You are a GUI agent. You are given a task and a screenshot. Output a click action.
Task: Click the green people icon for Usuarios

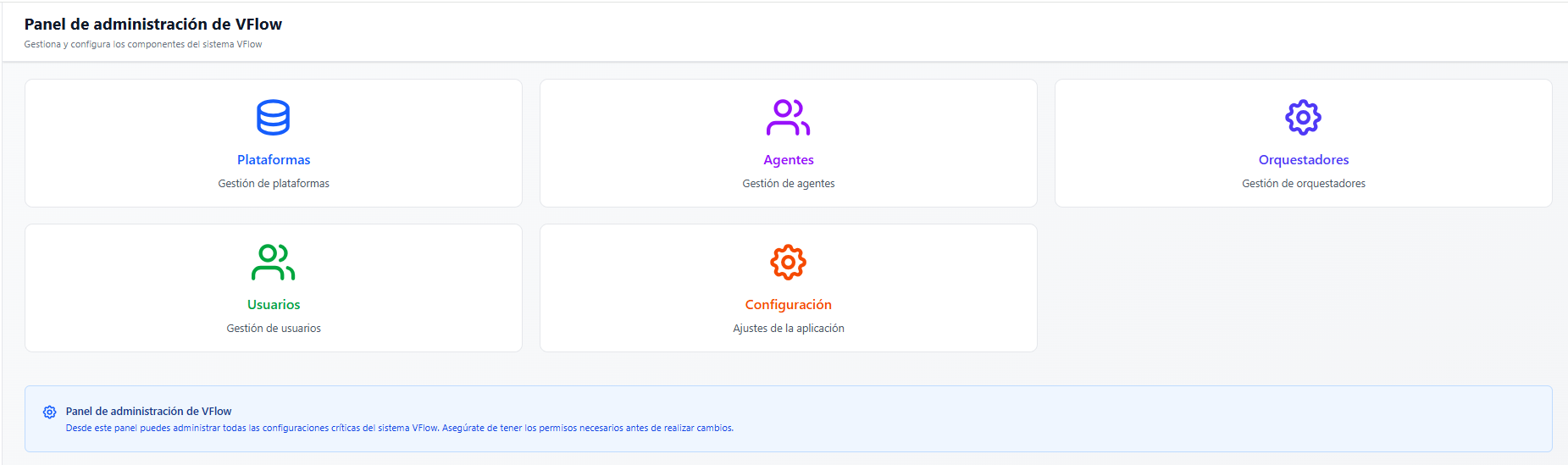273,263
